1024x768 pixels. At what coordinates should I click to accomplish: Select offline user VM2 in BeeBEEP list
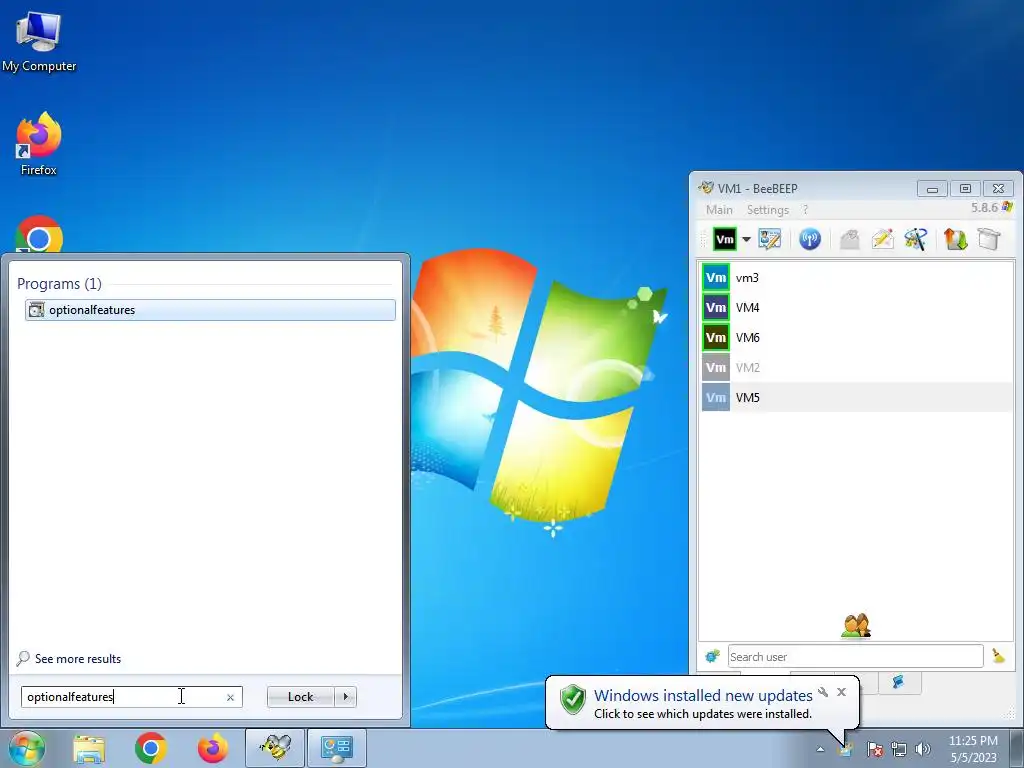(856, 368)
